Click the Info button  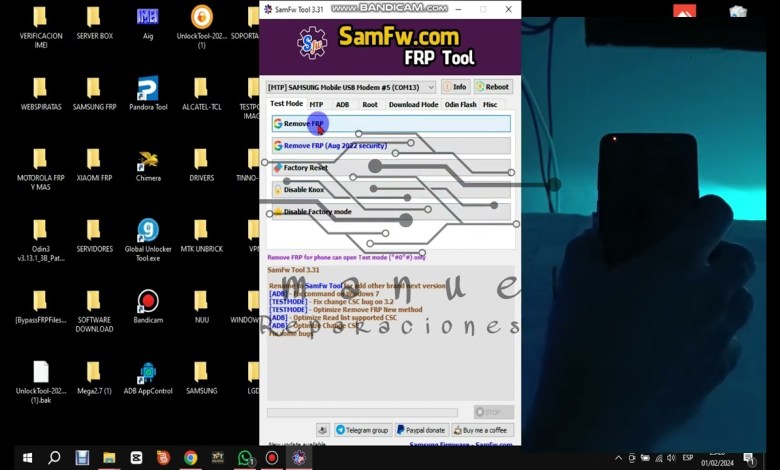(x=455, y=87)
